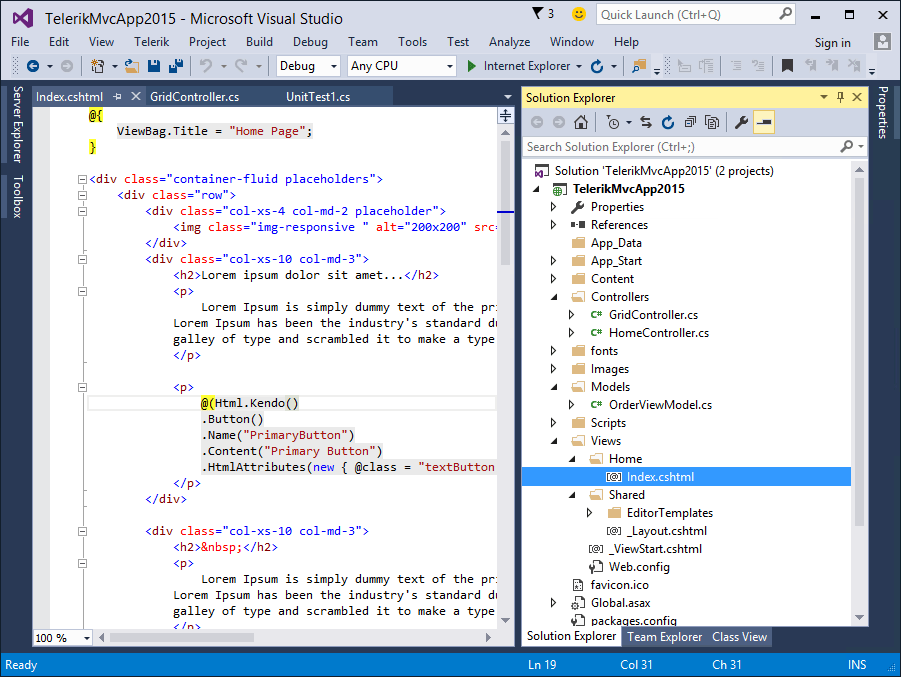Screen dimensions: 901x677
Task: Open the Server Explorer side panel
Action: (x=18, y=124)
